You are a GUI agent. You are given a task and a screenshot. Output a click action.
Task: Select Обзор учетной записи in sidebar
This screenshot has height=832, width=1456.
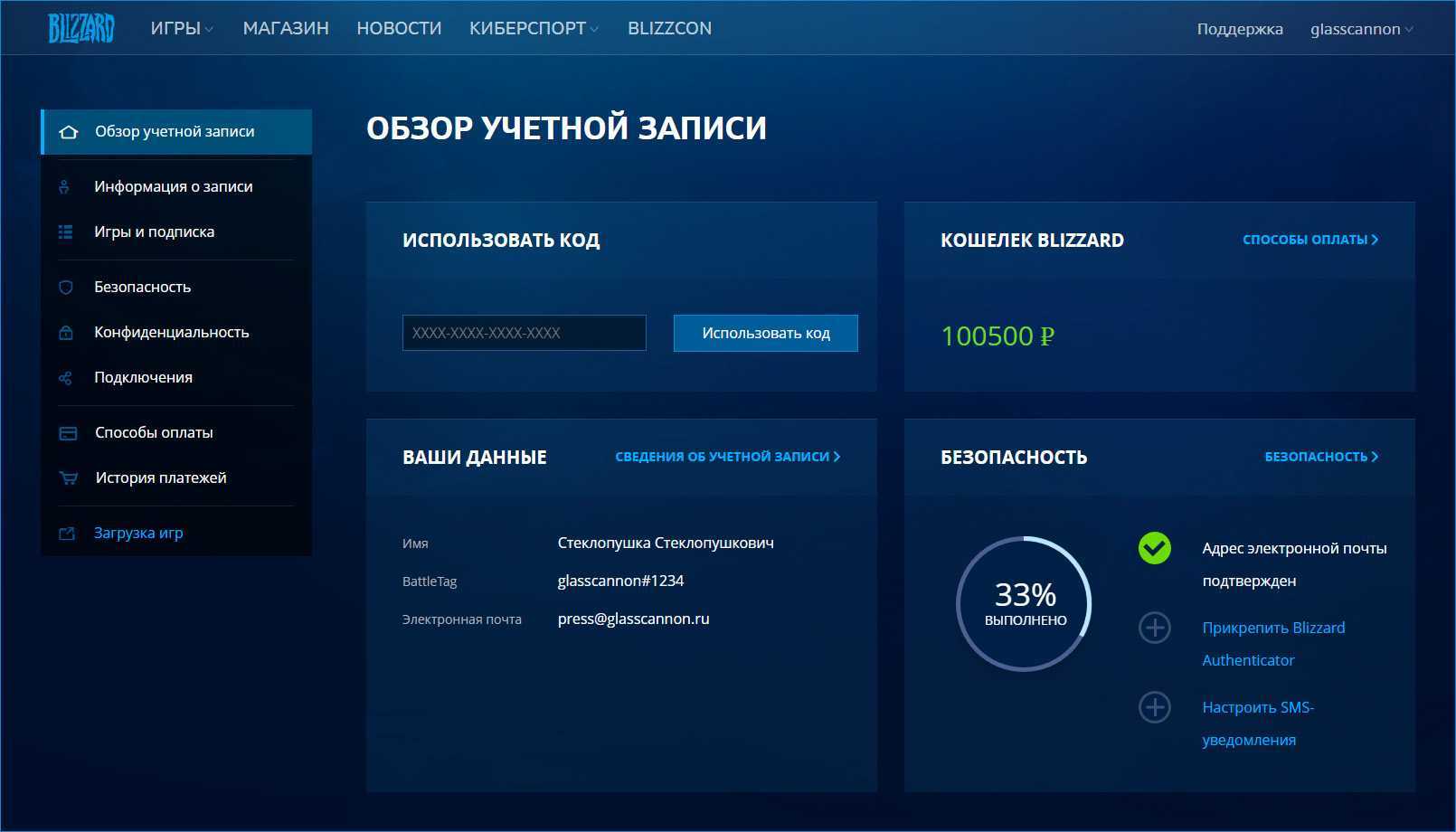click(177, 132)
